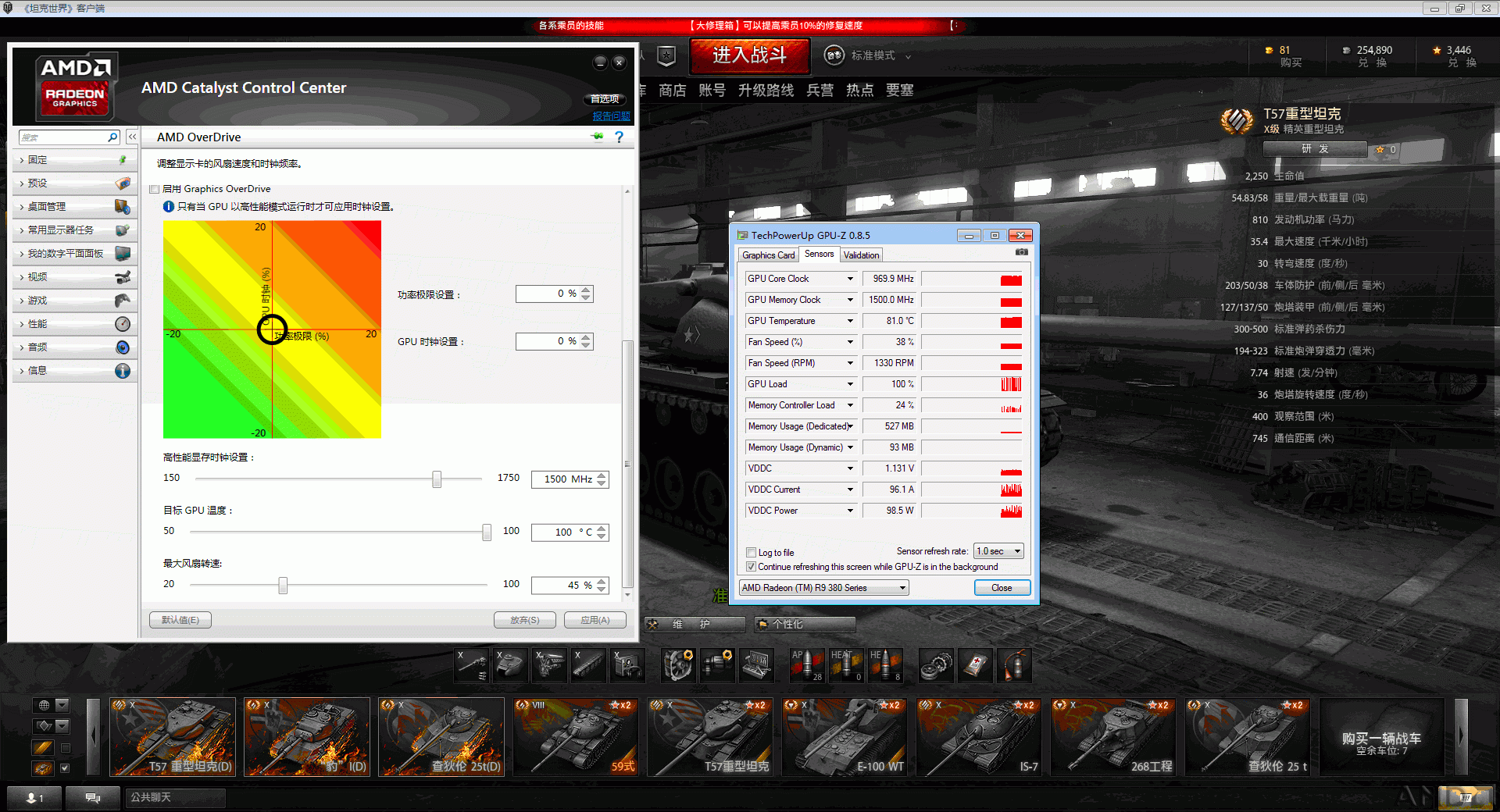Open the AMD Radeon R9 380 device selector
This screenshot has width=1500, height=812.
[x=824, y=588]
